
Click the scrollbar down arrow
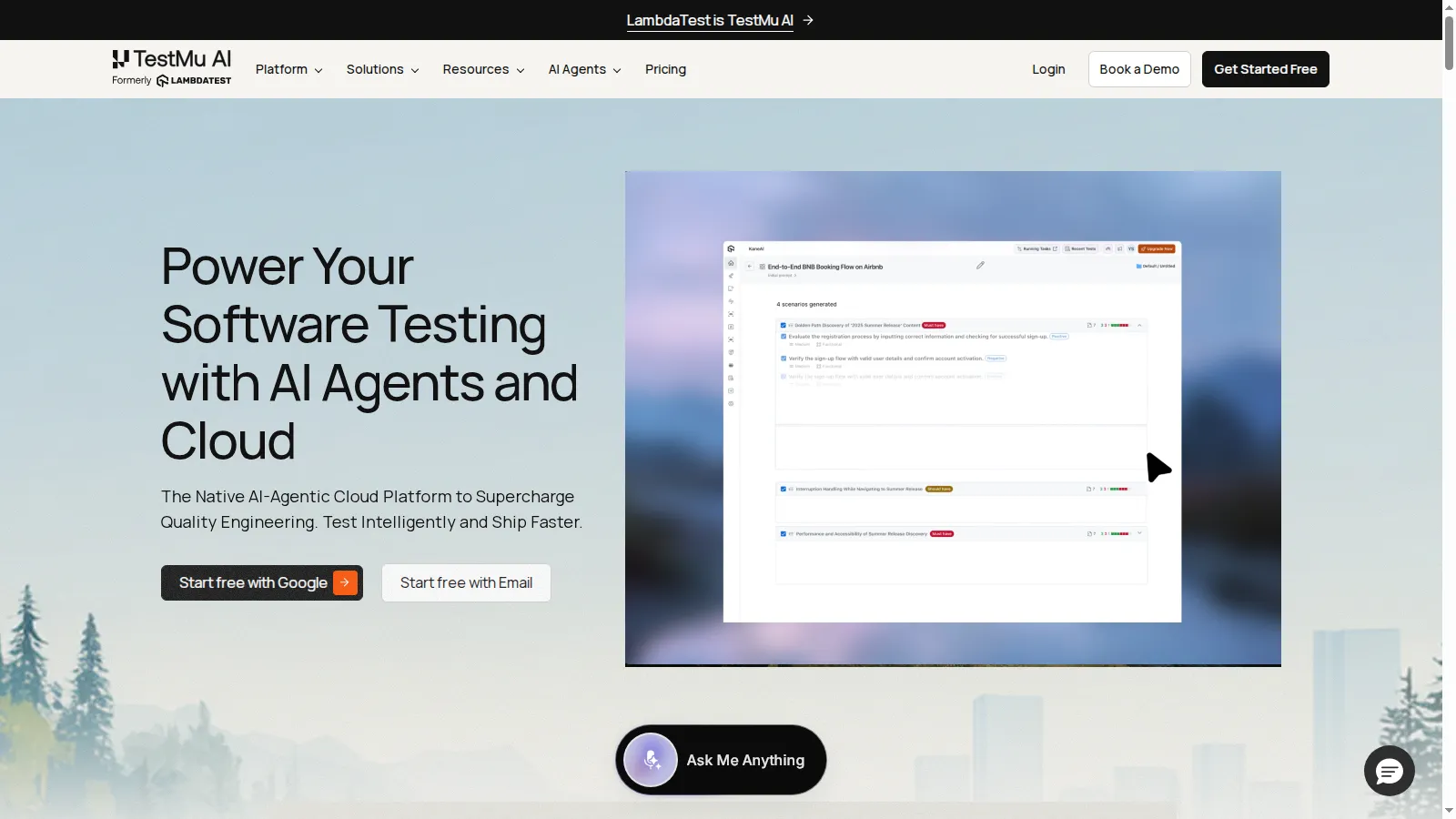(x=1449, y=811)
